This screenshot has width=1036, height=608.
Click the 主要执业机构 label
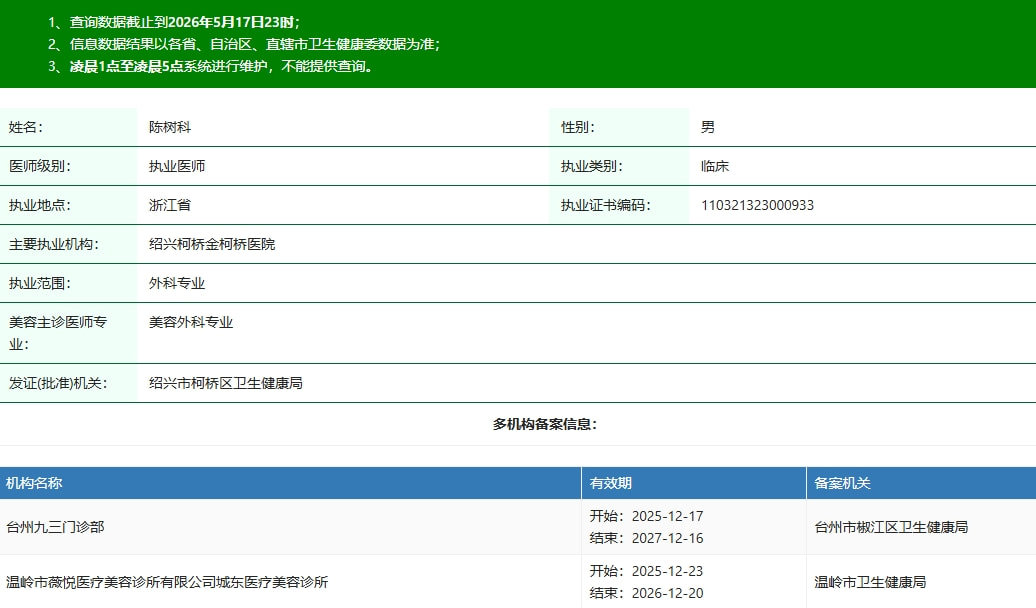pyautogui.click(x=54, y=244)
